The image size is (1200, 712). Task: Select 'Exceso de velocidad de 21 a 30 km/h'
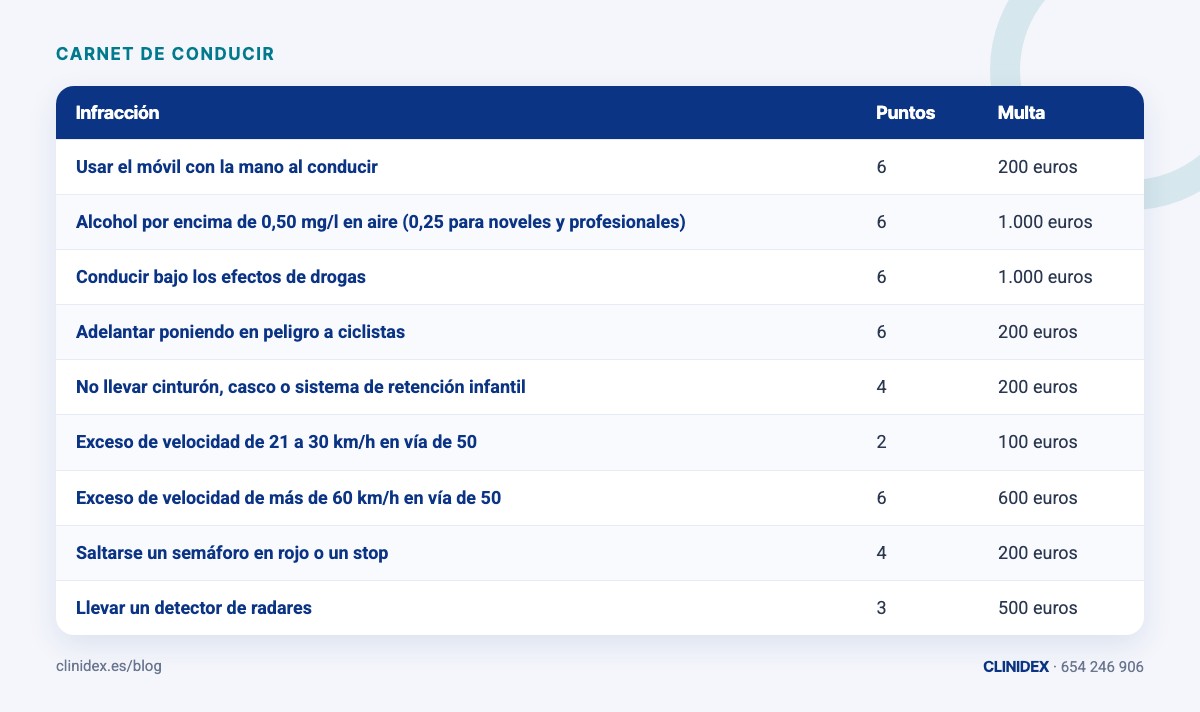click(x=276, y=442)
